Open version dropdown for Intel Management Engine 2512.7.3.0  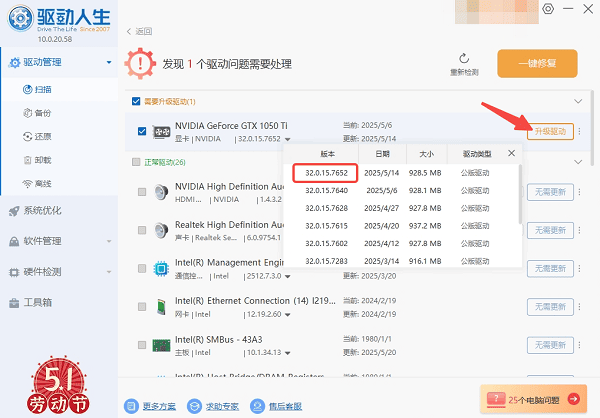point(288,276)
